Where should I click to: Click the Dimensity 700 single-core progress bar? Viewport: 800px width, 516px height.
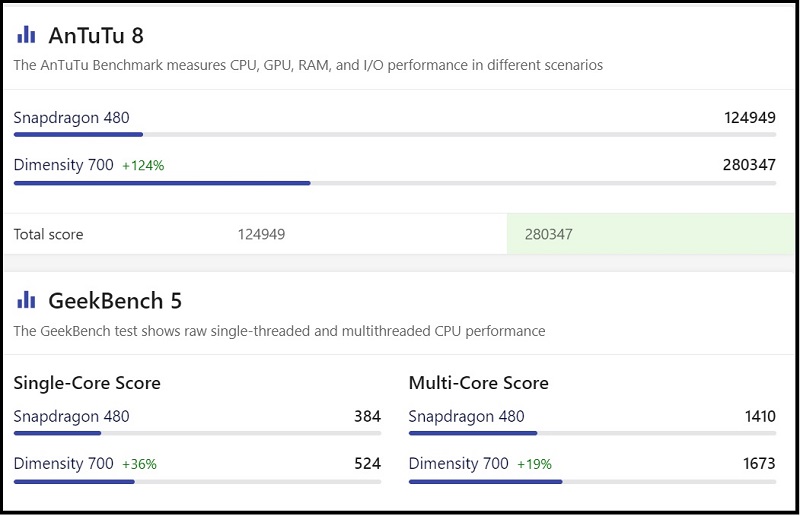[197, 481]
